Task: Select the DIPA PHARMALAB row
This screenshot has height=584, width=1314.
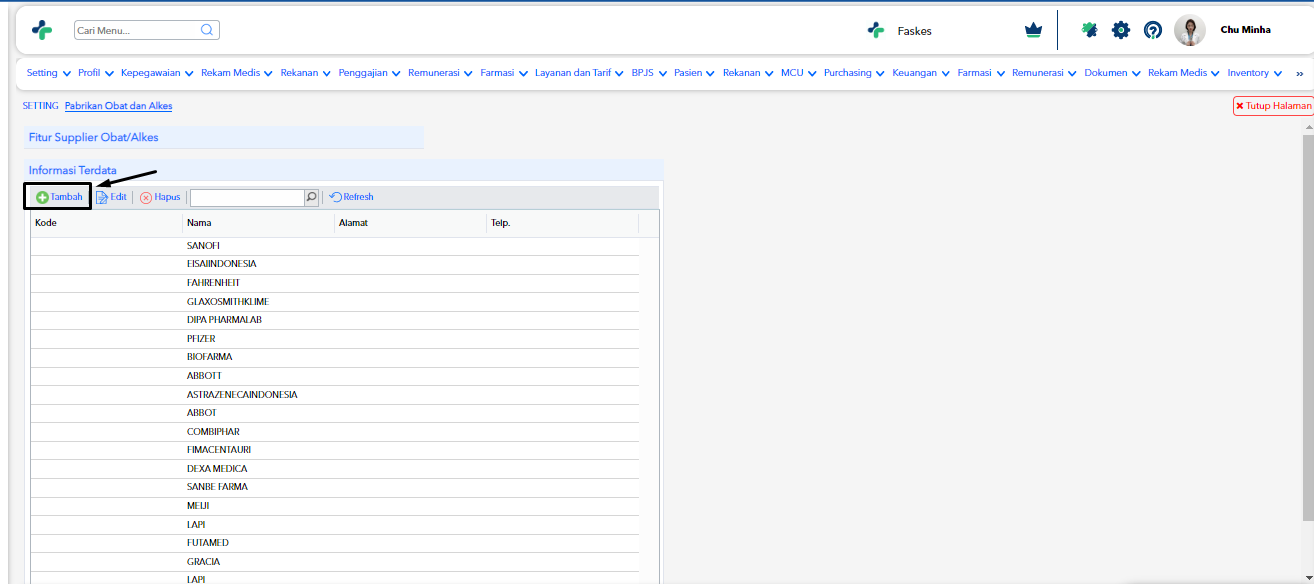Action: tap(335, 320)
